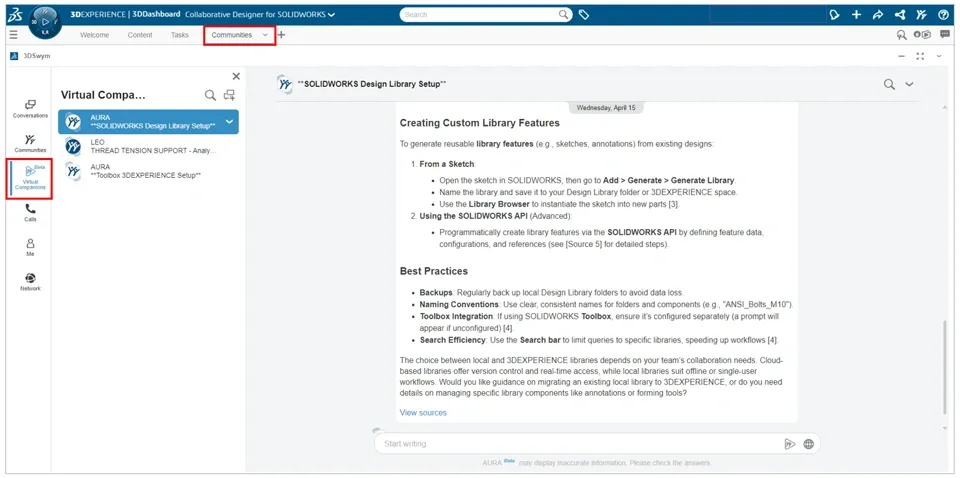Image resolution: width=960 pixels, height=478 pixels.
Task: Click the search magnifier in top bar
Action: pos(563,15)
